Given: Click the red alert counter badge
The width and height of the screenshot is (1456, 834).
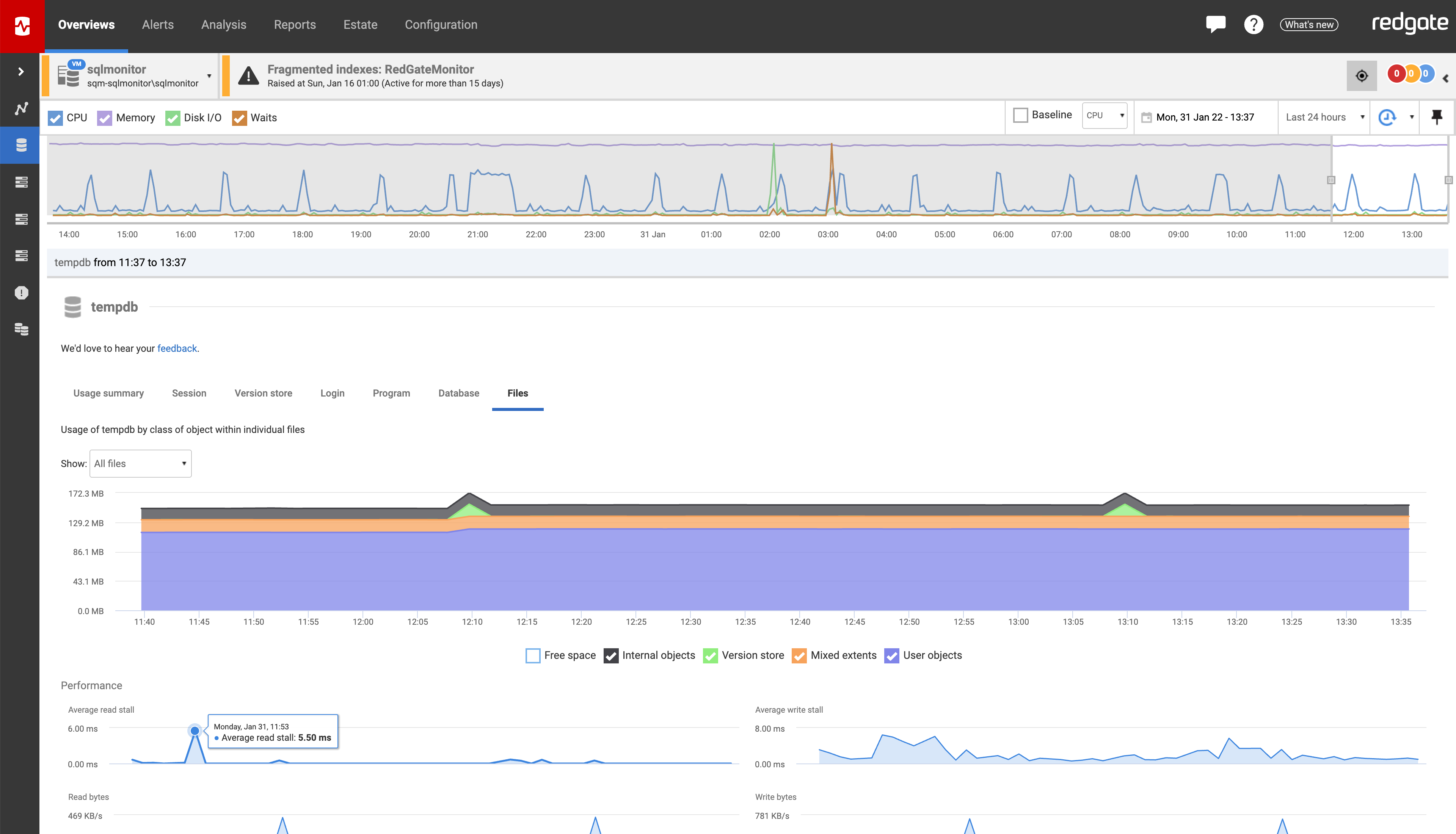Looking at the screenshot, I should tap(1398, 74).
